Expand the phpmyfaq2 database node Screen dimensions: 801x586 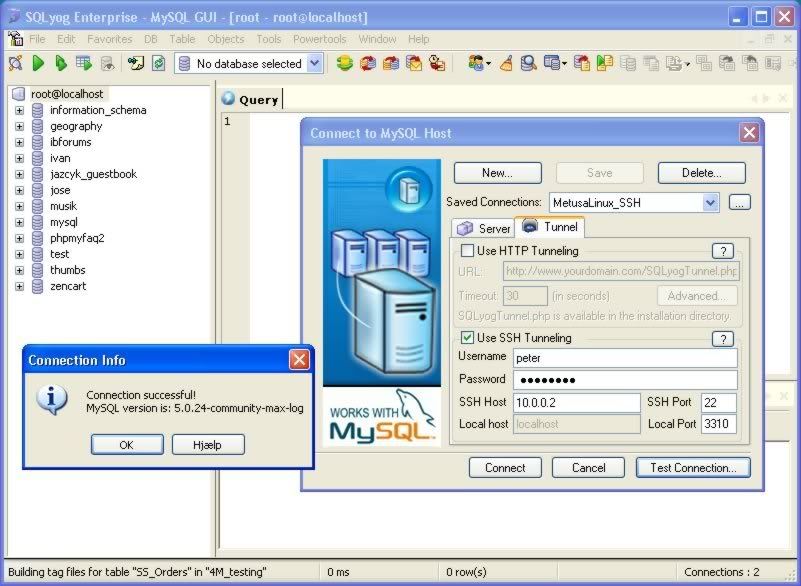[x=19, y=239]
